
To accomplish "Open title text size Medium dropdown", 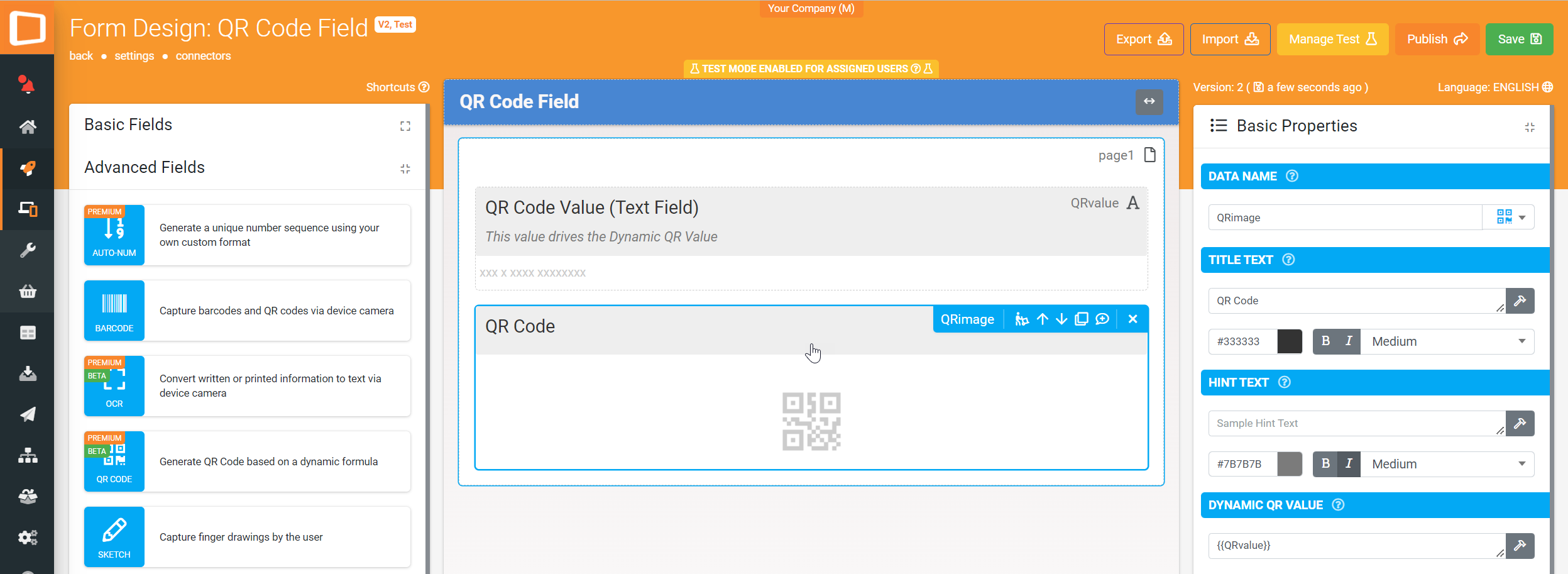I will [x=1447, y=341].
